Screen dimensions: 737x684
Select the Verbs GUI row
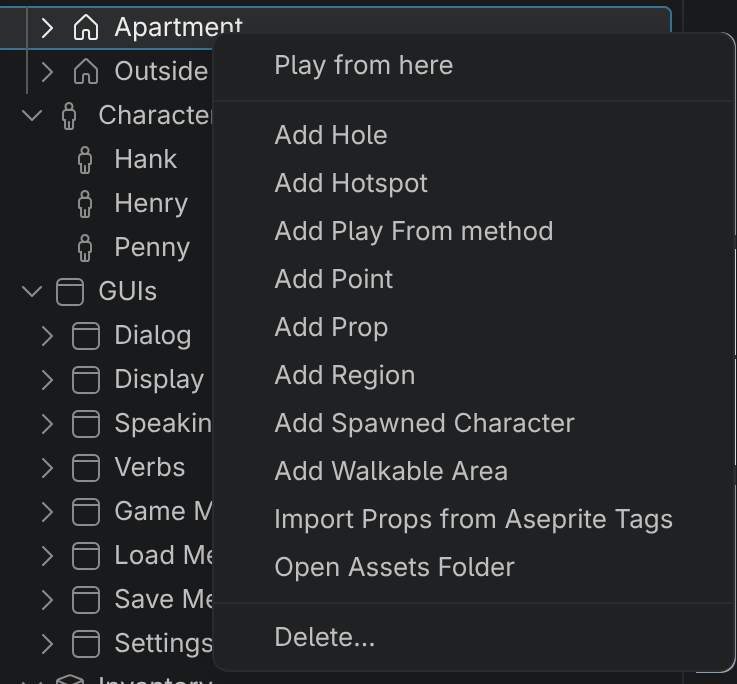tap(107, 468)
